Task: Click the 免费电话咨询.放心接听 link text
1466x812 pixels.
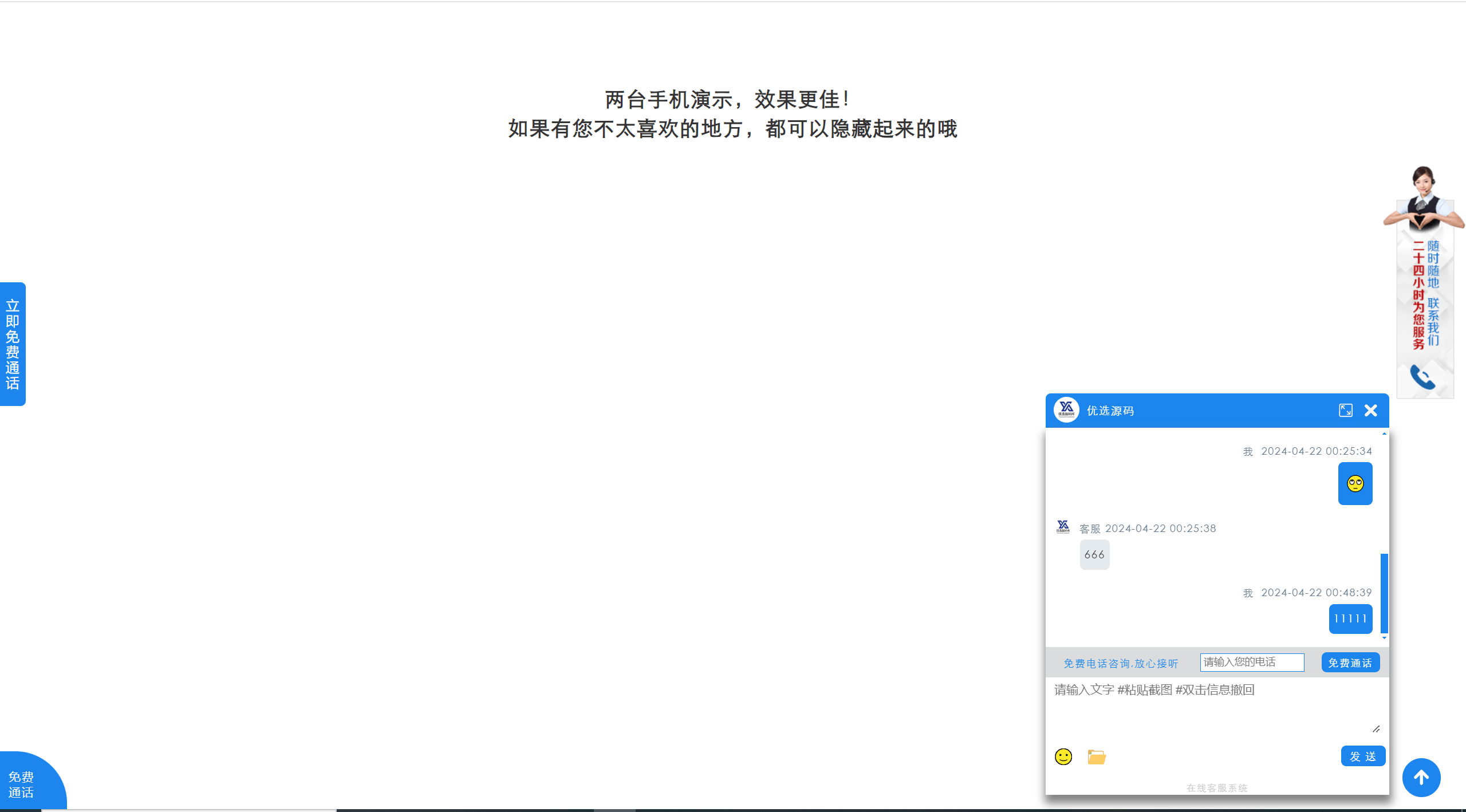Action: point(1121,663)
